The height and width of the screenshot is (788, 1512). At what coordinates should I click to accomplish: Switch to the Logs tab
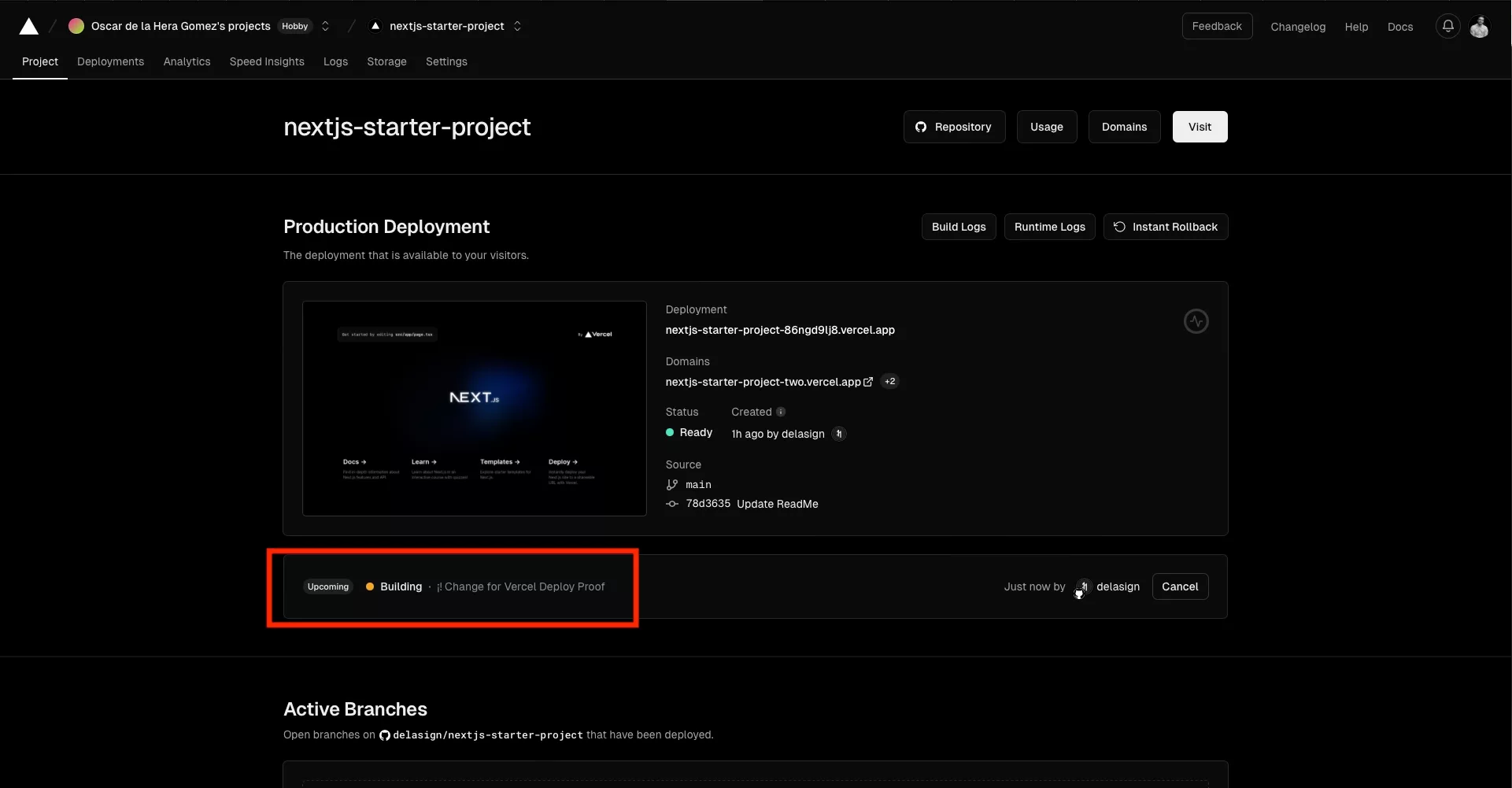point(335,61)
